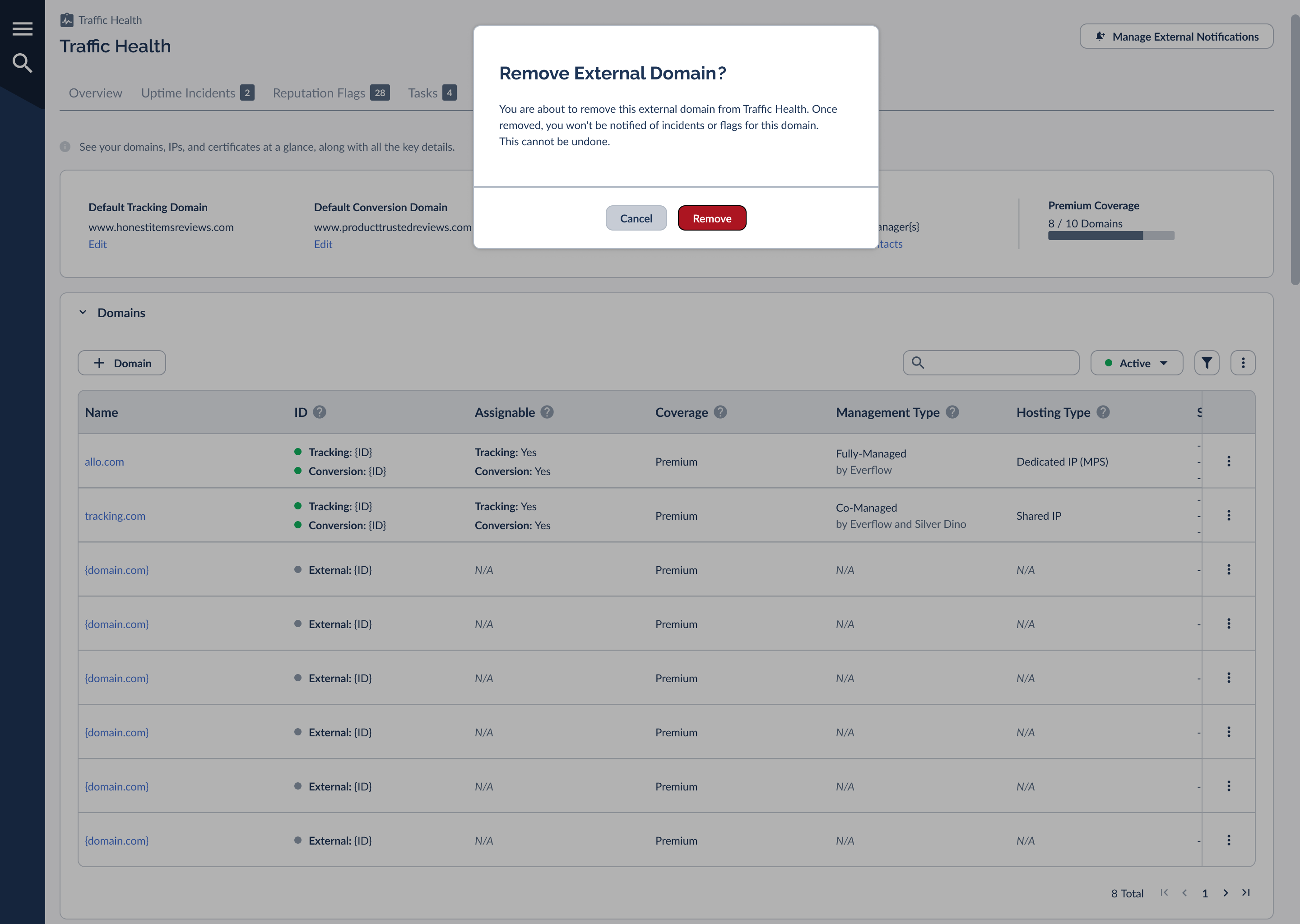The height and width of the screenshot is (924, 1300).
Task: Focus the domains search input field
Action: click(x=991, y=363)
